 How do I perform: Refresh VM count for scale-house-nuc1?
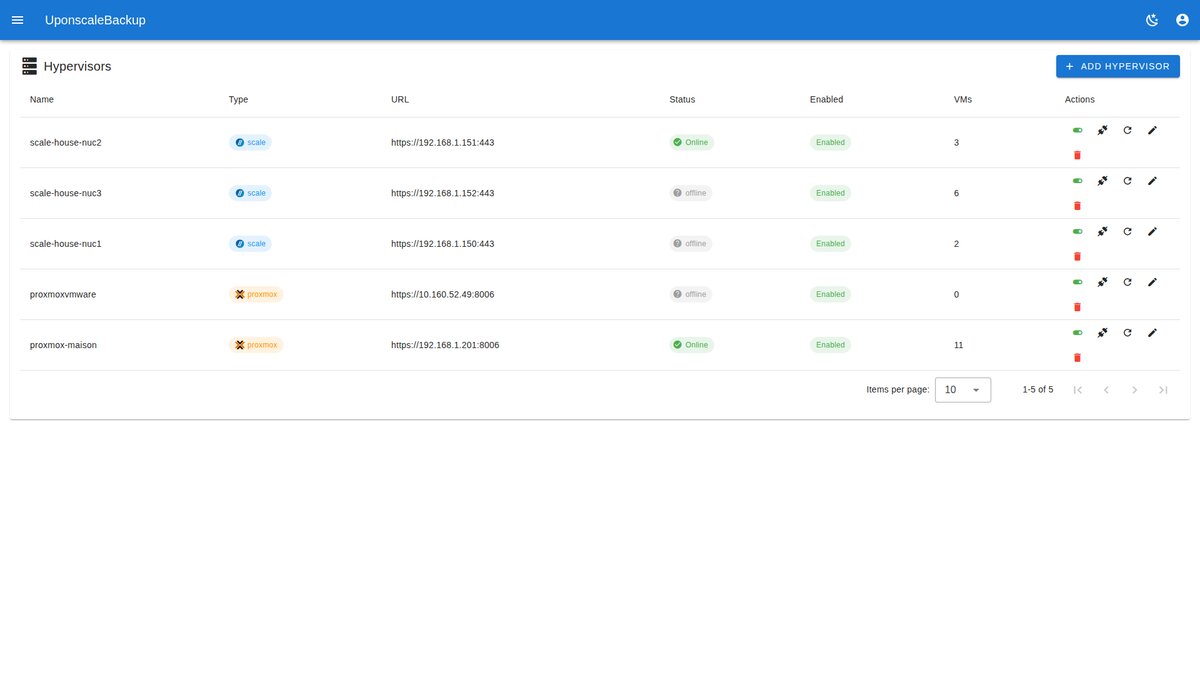pyautogui.click(x=1127, y=231)
